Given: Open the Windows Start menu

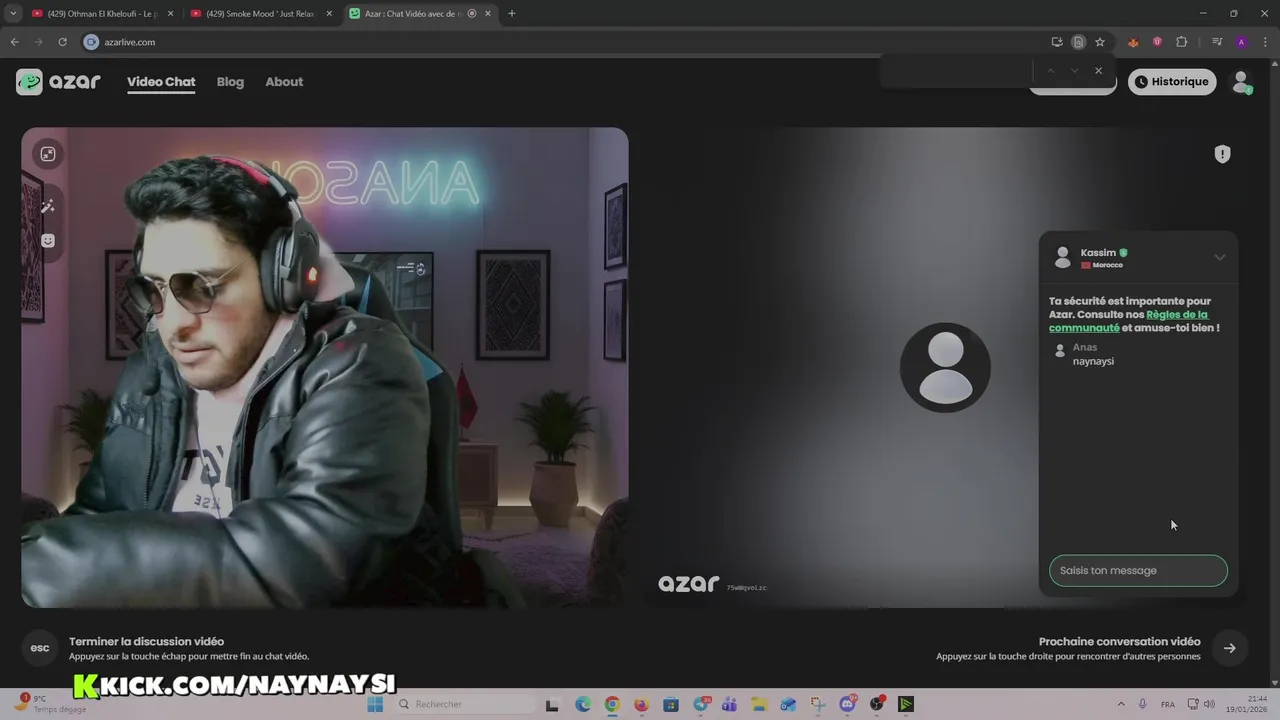Looking at the screenshot, I should point(375,704).
